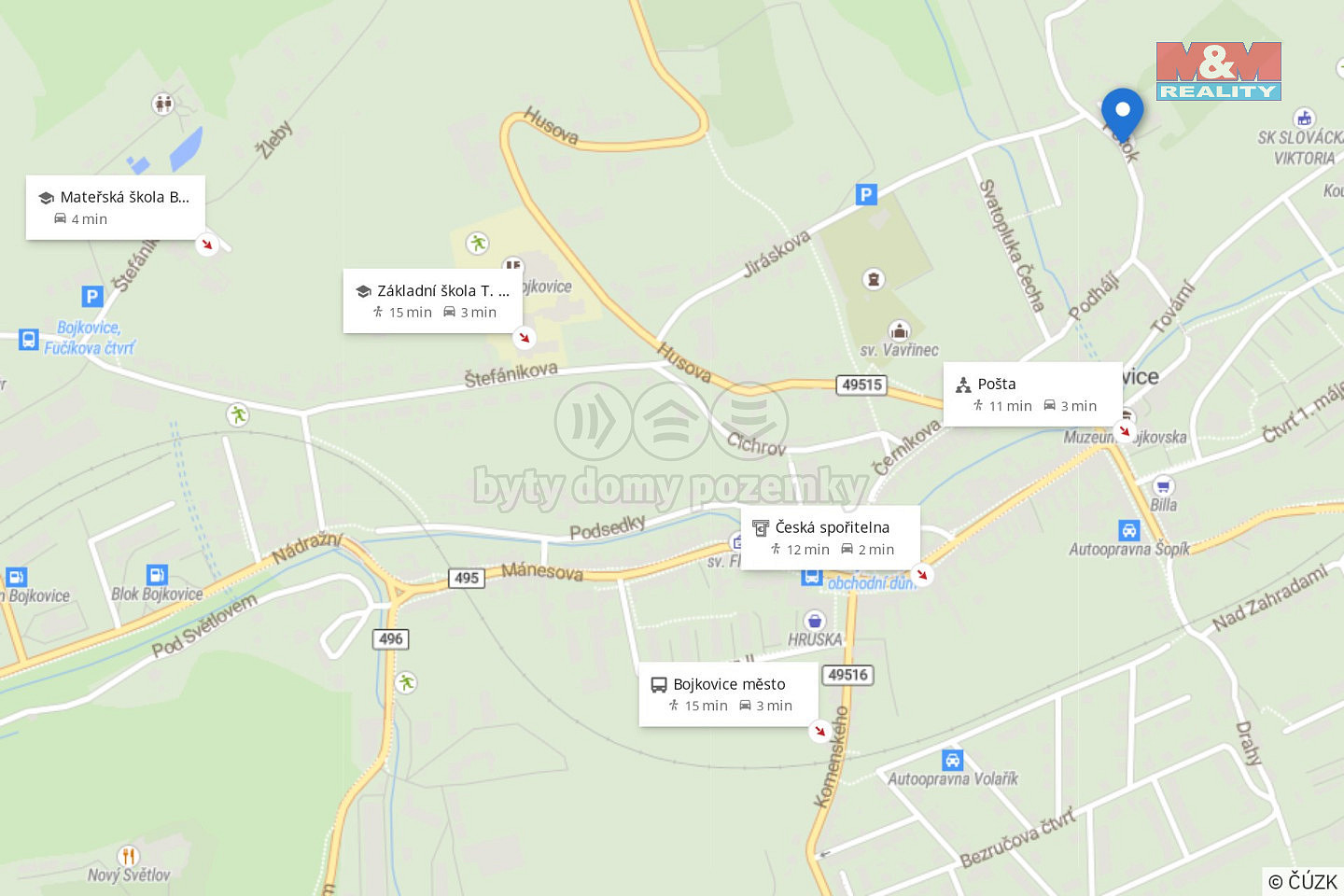Viewport: 1344px width, 896px height.
Task: Click the Hruška shopping basket icon
Action: (815, 621)
